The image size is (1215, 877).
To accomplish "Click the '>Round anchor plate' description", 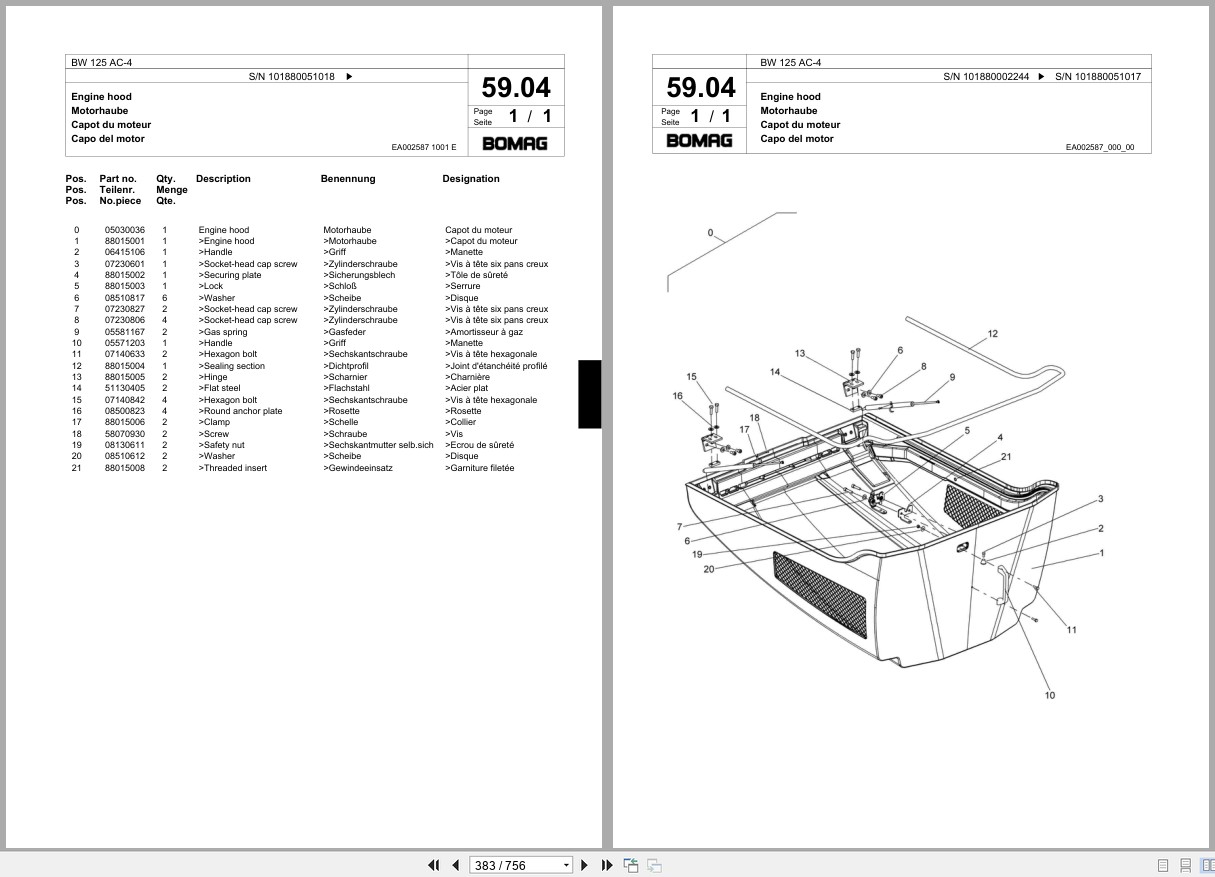I will [x=240, y=411].
